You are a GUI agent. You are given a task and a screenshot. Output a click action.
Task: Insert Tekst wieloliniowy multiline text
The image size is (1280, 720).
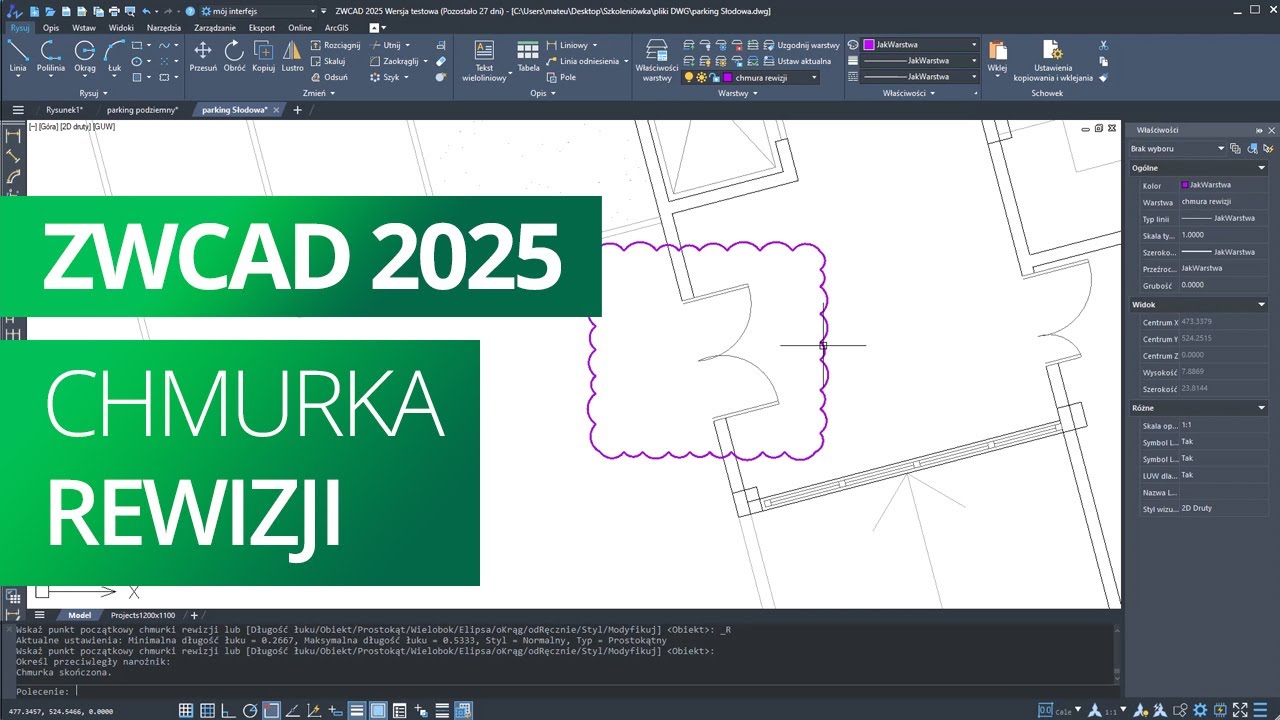pos(484,61)
